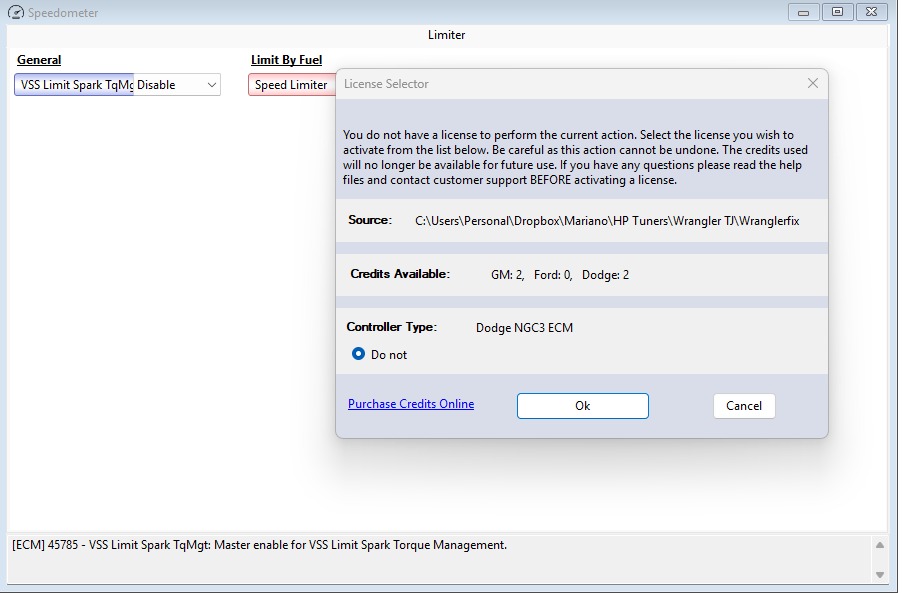This screenshot has width=906, height=593.
Task: Click the Source file path text
Action: [607, 220]
